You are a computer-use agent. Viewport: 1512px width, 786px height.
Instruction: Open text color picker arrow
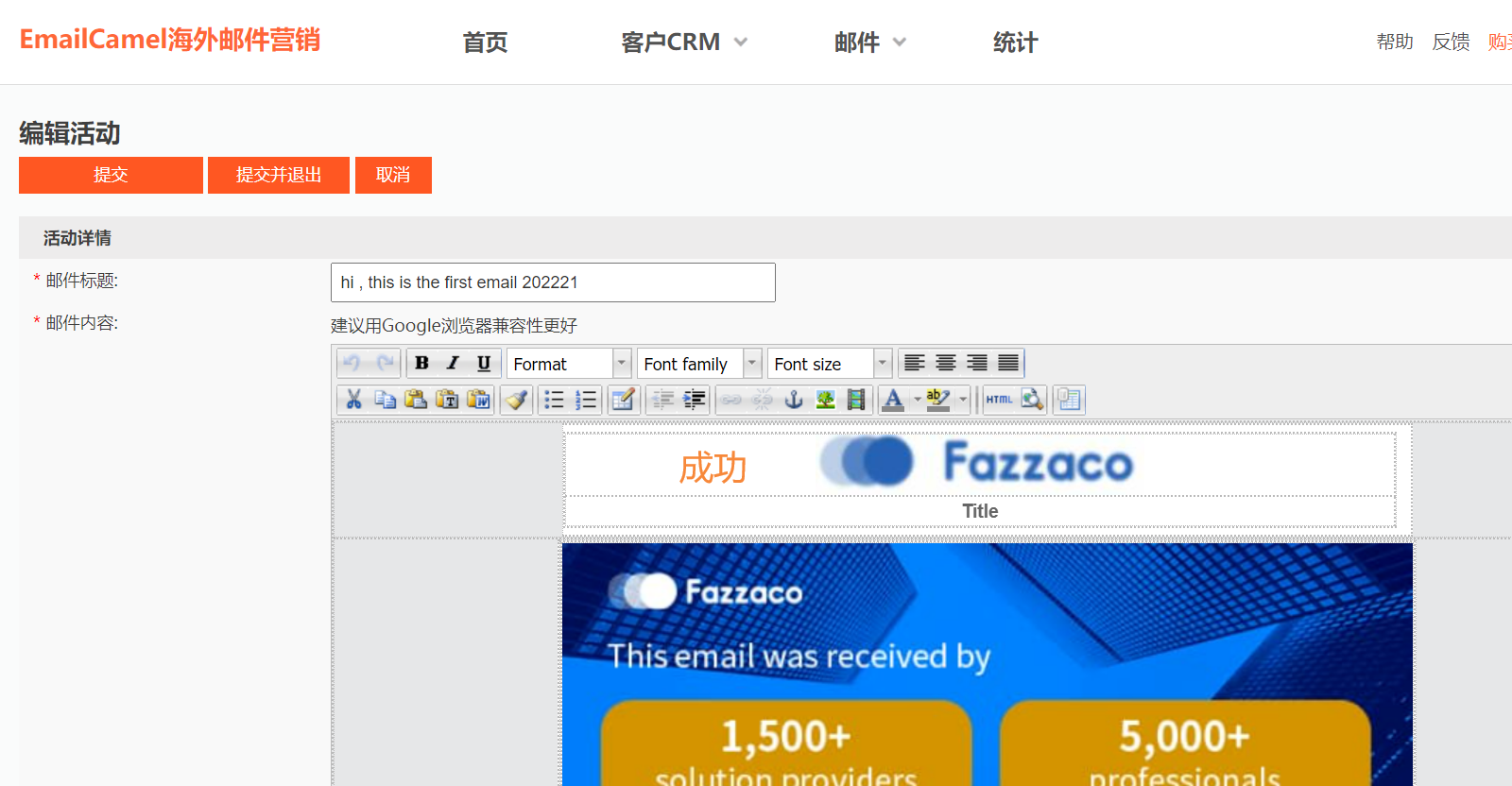tap(917, 400)
